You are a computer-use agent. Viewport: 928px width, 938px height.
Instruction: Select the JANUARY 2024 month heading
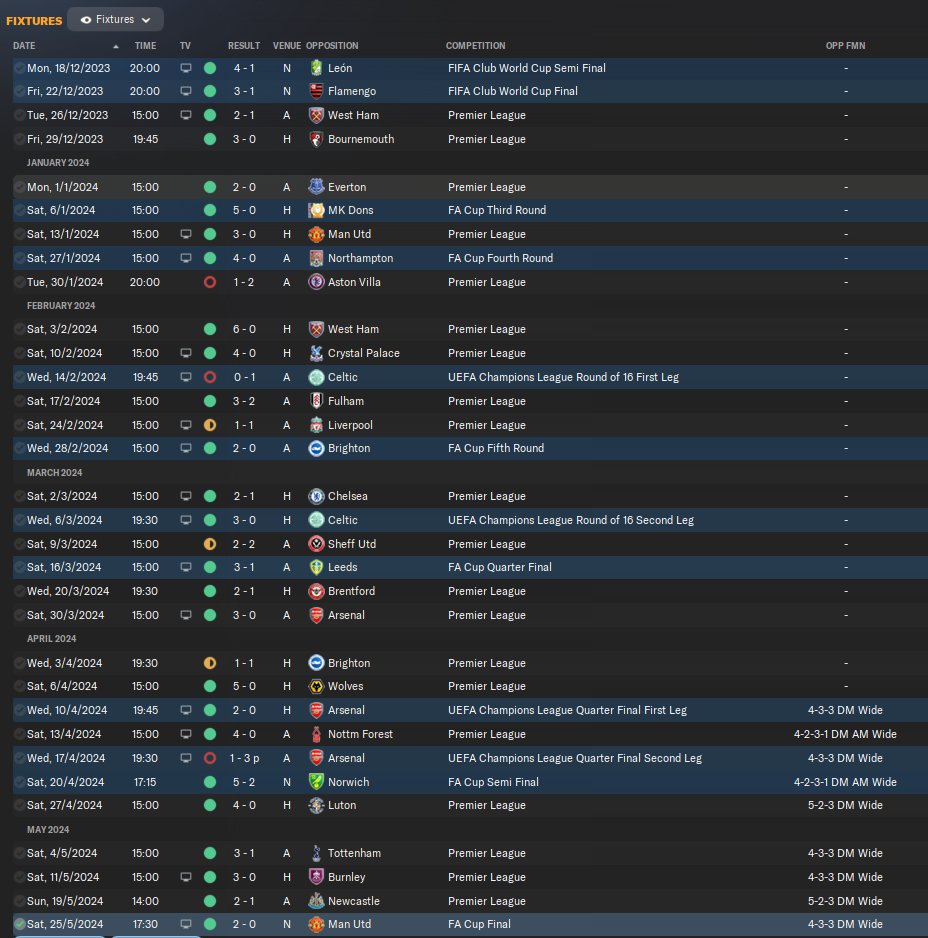tap(58, 163)
